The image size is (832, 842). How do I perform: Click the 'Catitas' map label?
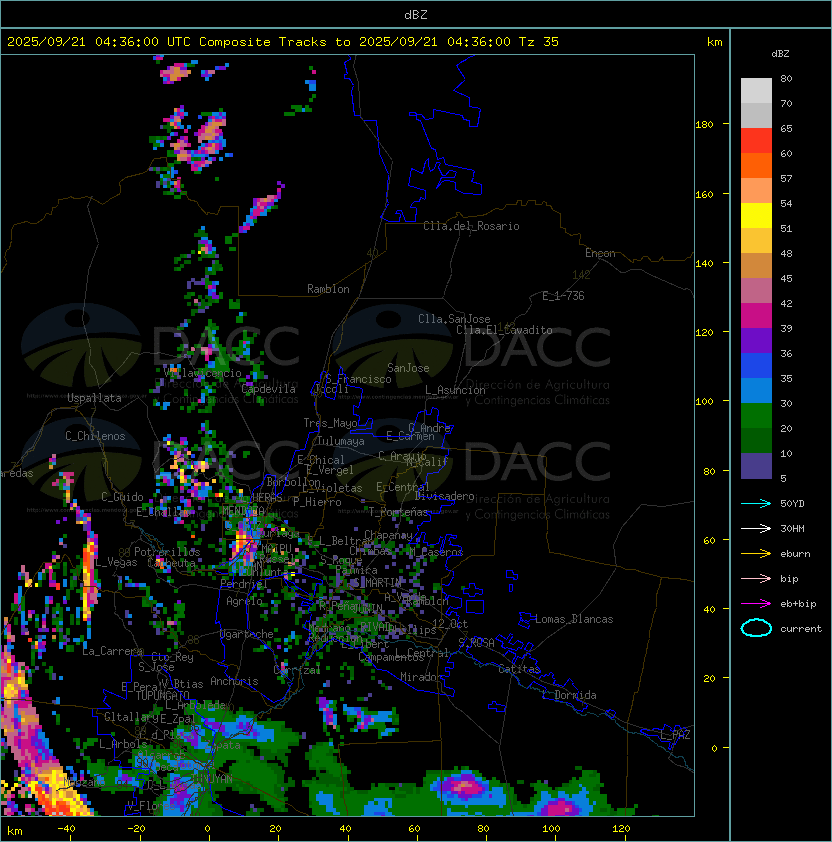tap(519, 669)
